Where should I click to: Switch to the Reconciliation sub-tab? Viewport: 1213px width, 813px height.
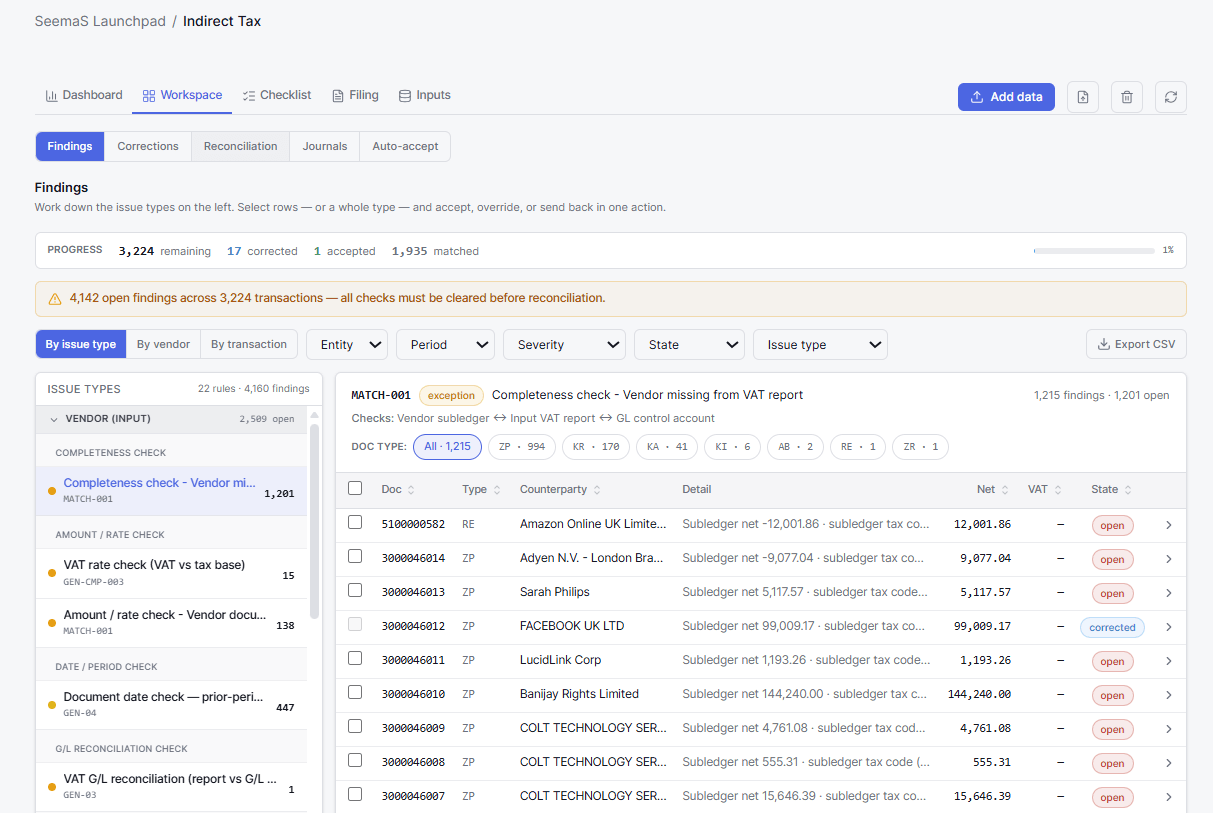pos(241,146)
